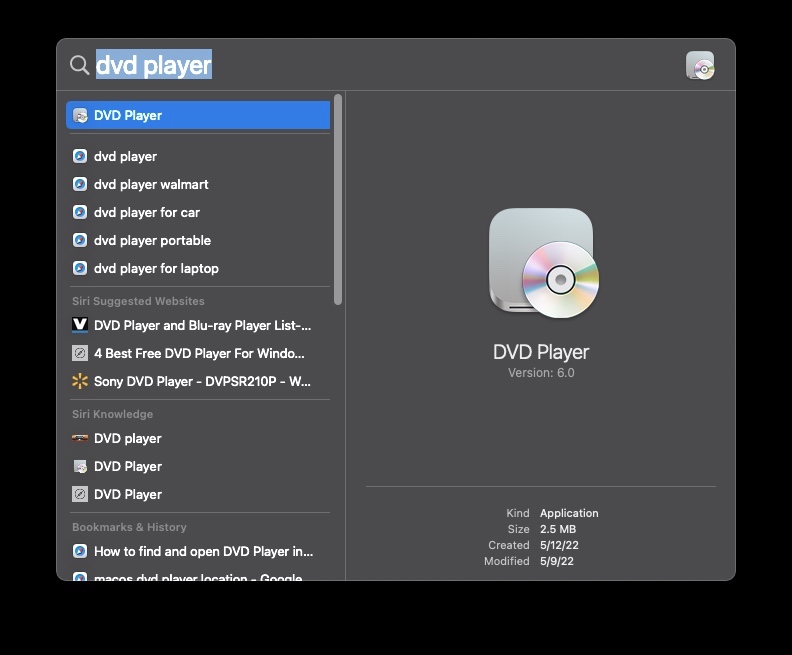Open the "dvd player for laptop" suggestion
Viewport: 792px width, 655px height.
pyautogui.click(x=198, y=269)
